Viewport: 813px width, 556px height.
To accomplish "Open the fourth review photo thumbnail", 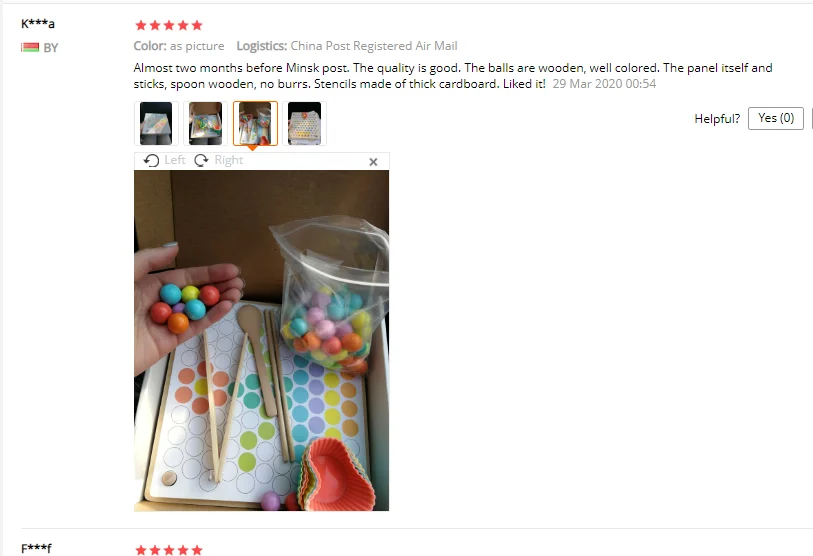I will click(x=304, y=123).
